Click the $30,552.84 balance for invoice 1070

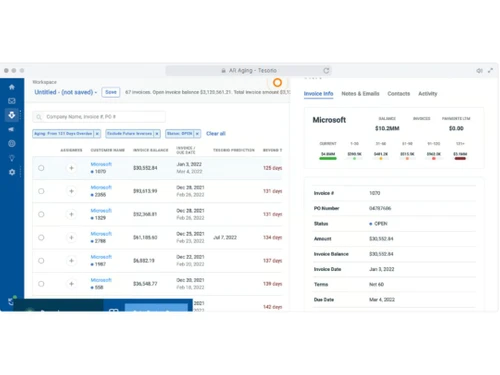[x=145, y=168]
